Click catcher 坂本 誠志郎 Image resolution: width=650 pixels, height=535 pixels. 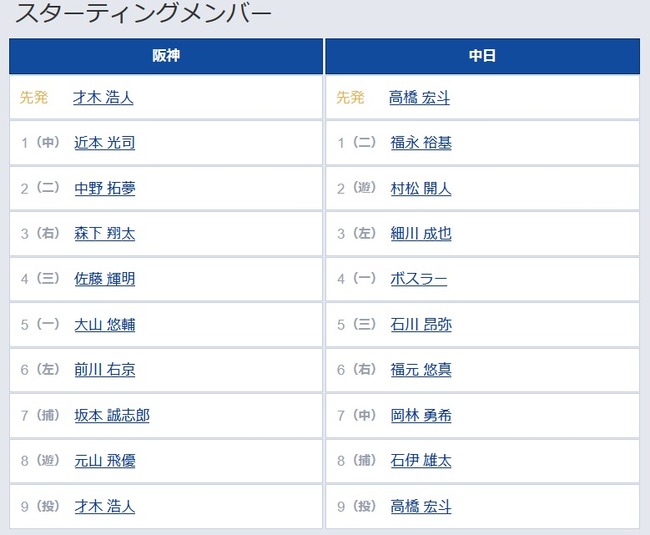pyautogui.click(x=112, y=415)
